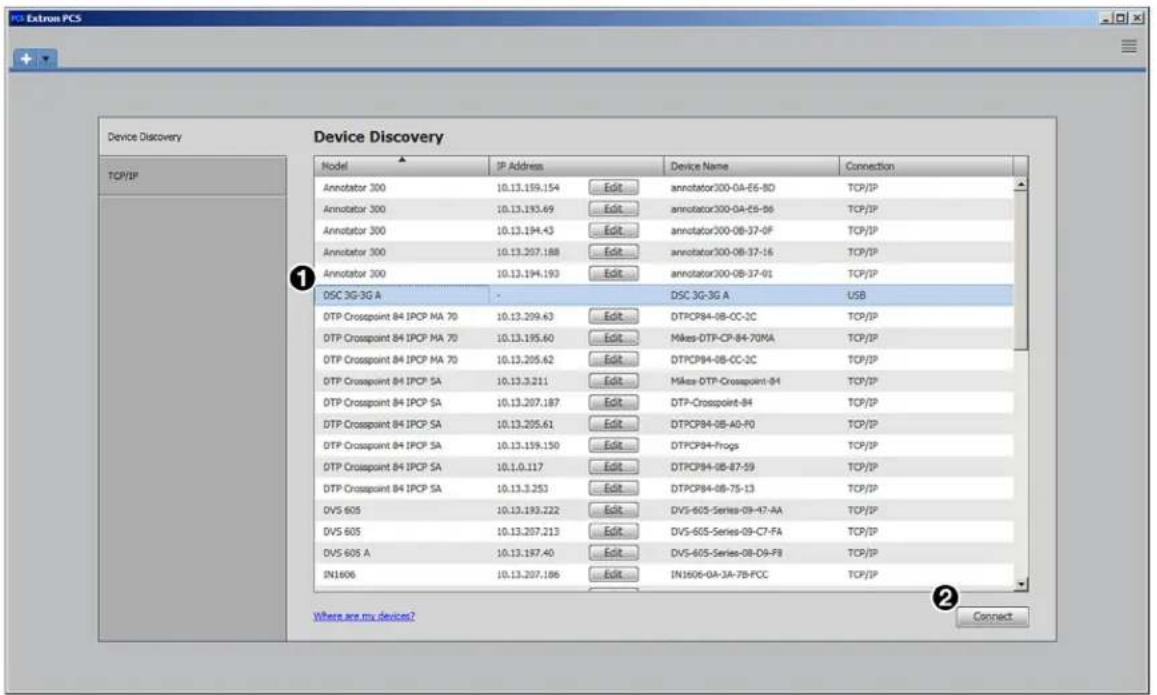
Task: Click Edit for IP 10.13.207.213
Action: (613, 530)
